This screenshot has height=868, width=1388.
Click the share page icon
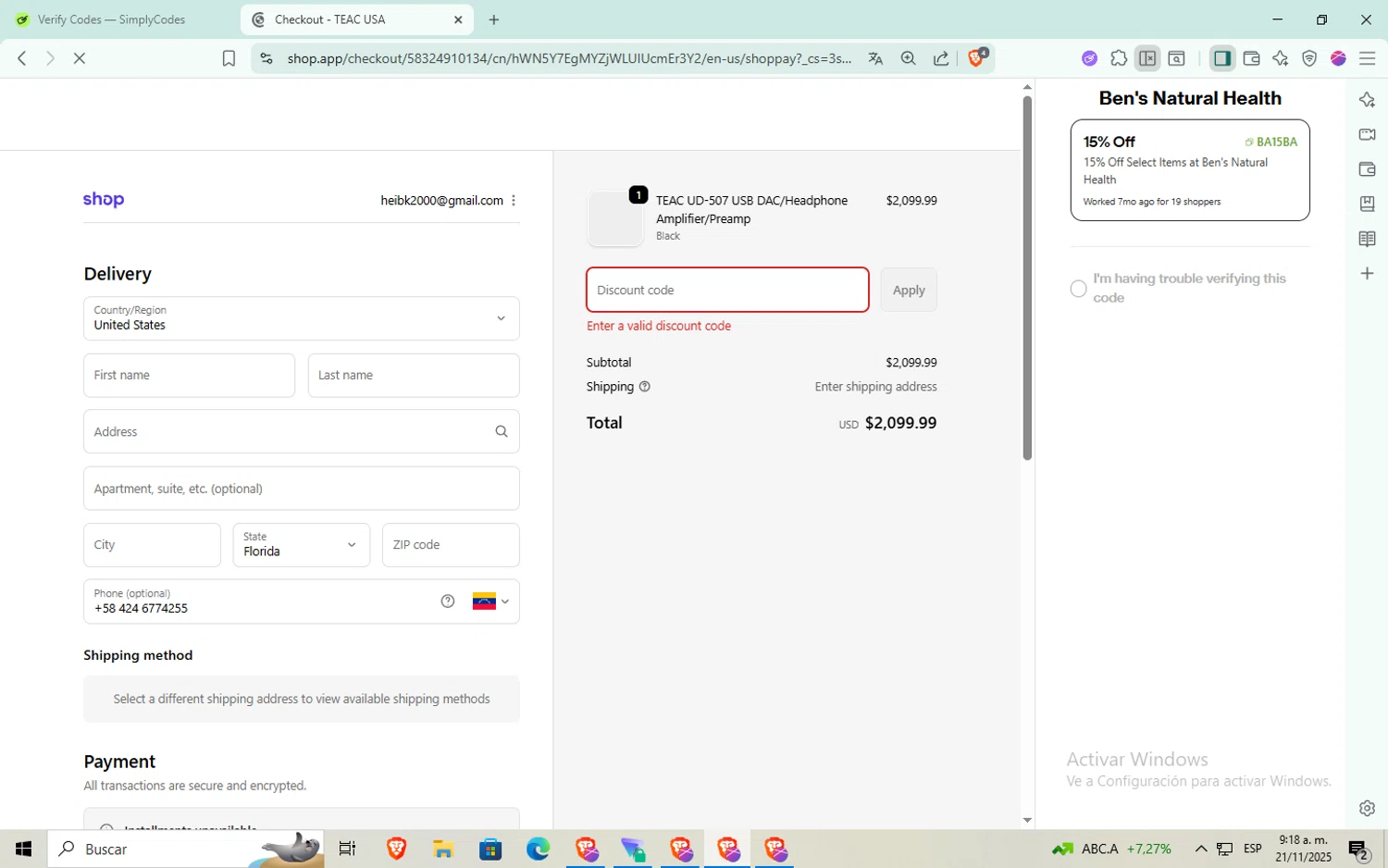(x=941, y=58)
